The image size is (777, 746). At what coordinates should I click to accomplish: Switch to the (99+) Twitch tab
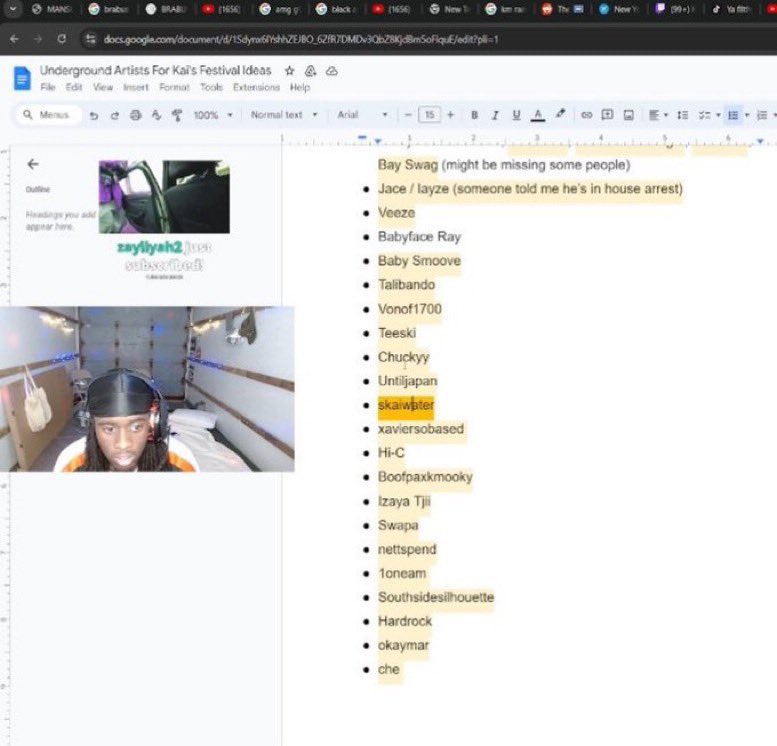(673, 9)
